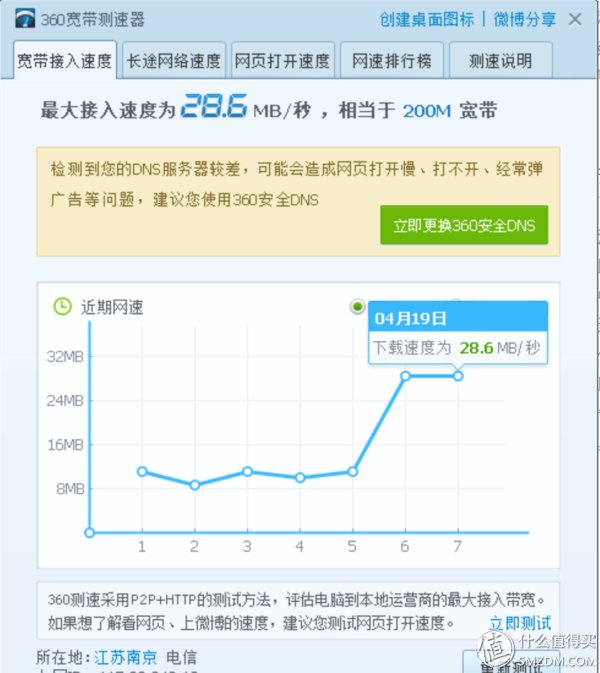Click the 8MB axis label
Image resolution: width=600 pixels, height=673 pixels.
point(70,488)
